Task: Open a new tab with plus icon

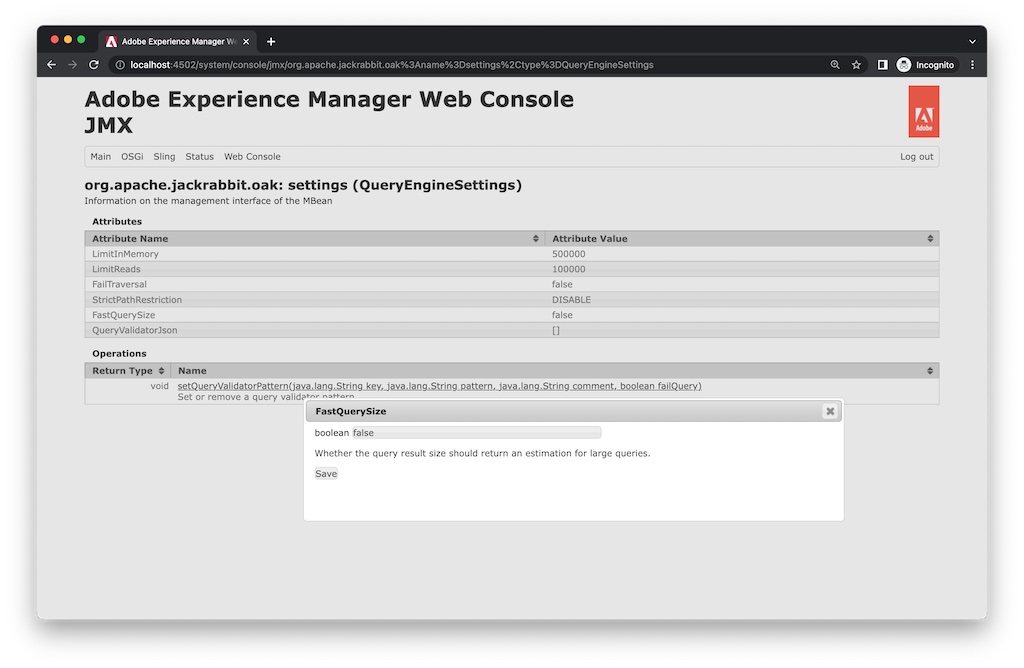Action: point(271,42)
